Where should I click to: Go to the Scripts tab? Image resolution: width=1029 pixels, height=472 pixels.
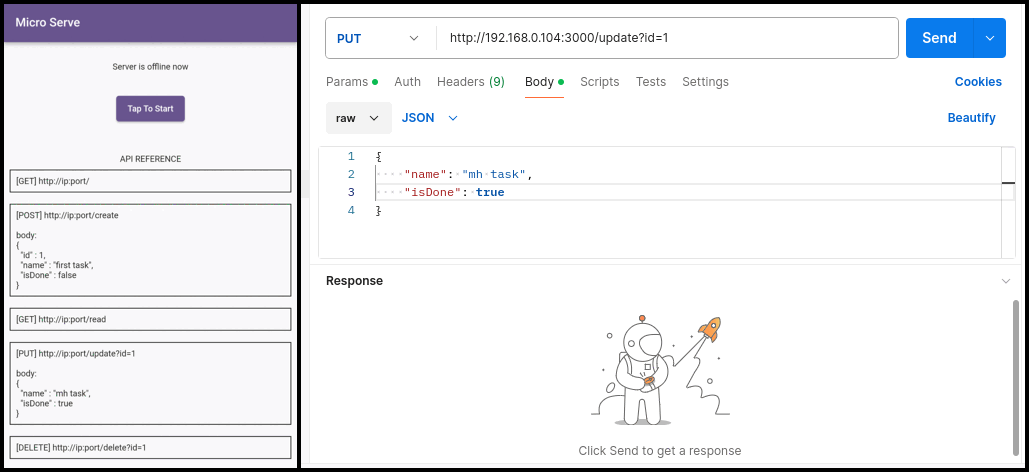pos(600,82)
